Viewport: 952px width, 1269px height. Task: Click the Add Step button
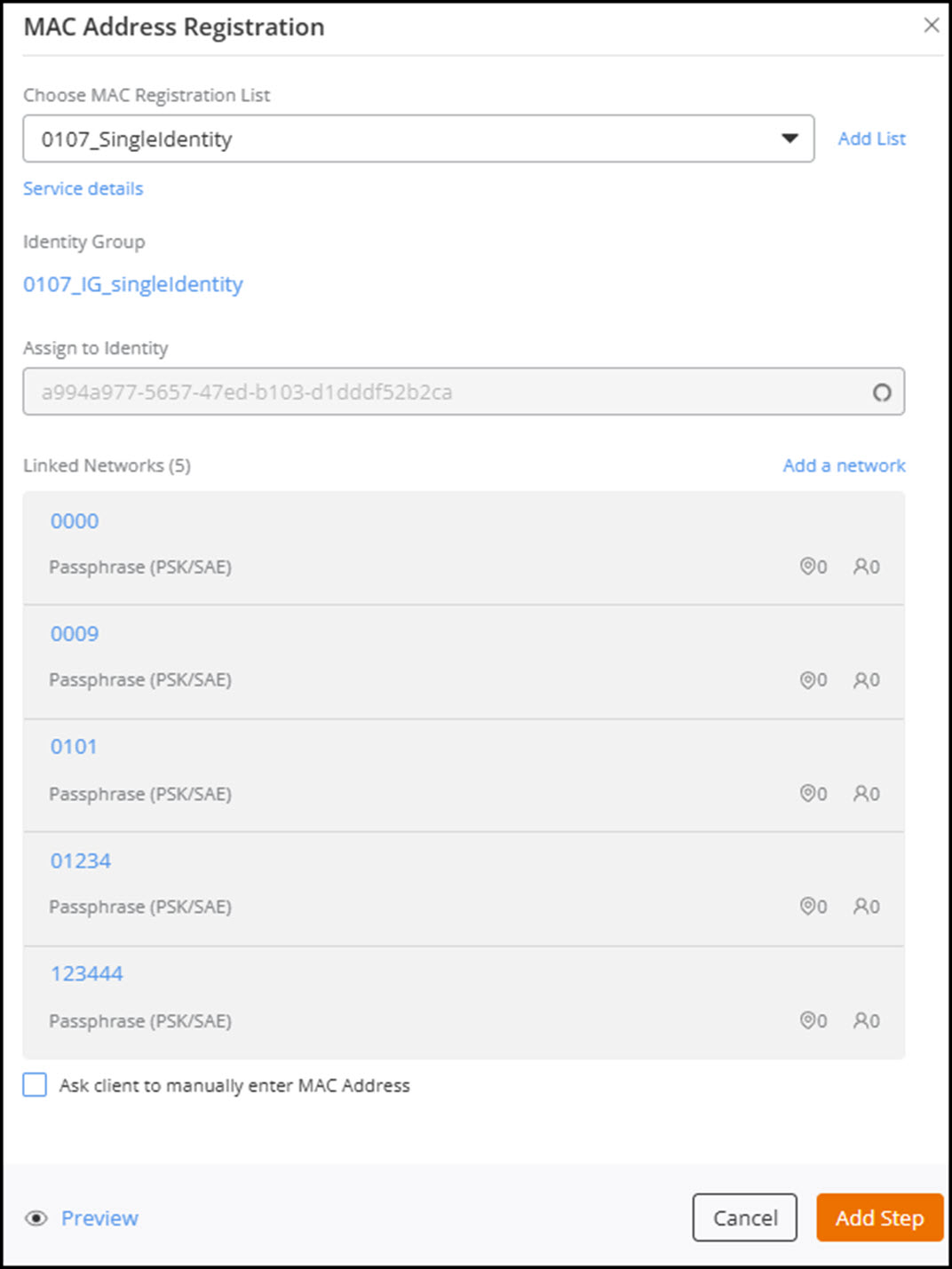(x=879, y=1217)
